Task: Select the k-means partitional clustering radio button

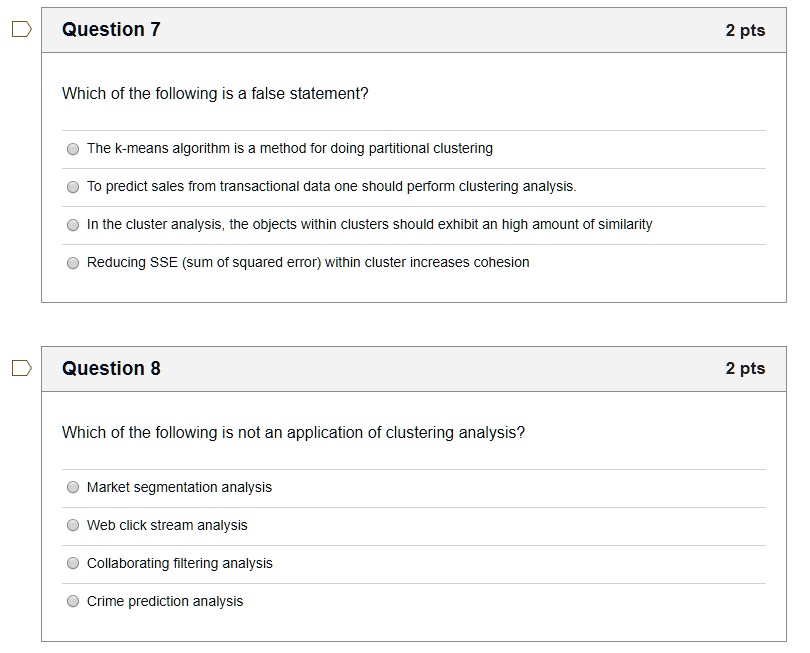Action: [73, 149]
